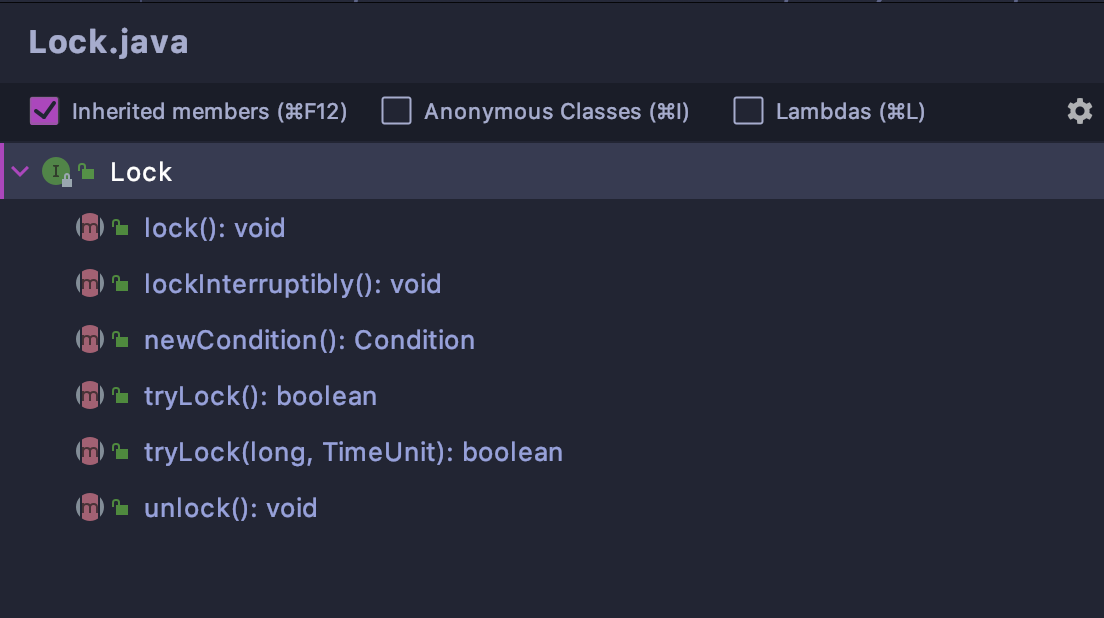Disable the Inherited members checkbox
Image resolution: width=1104 pixels, height=618 pixels.
tap(44, 111)
